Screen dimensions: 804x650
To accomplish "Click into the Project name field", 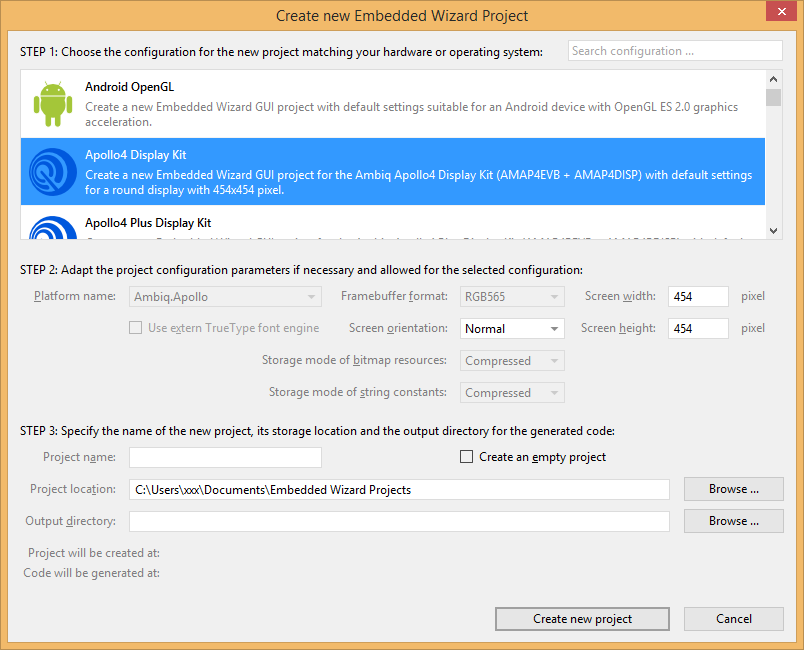I will (x=225, y=457).
